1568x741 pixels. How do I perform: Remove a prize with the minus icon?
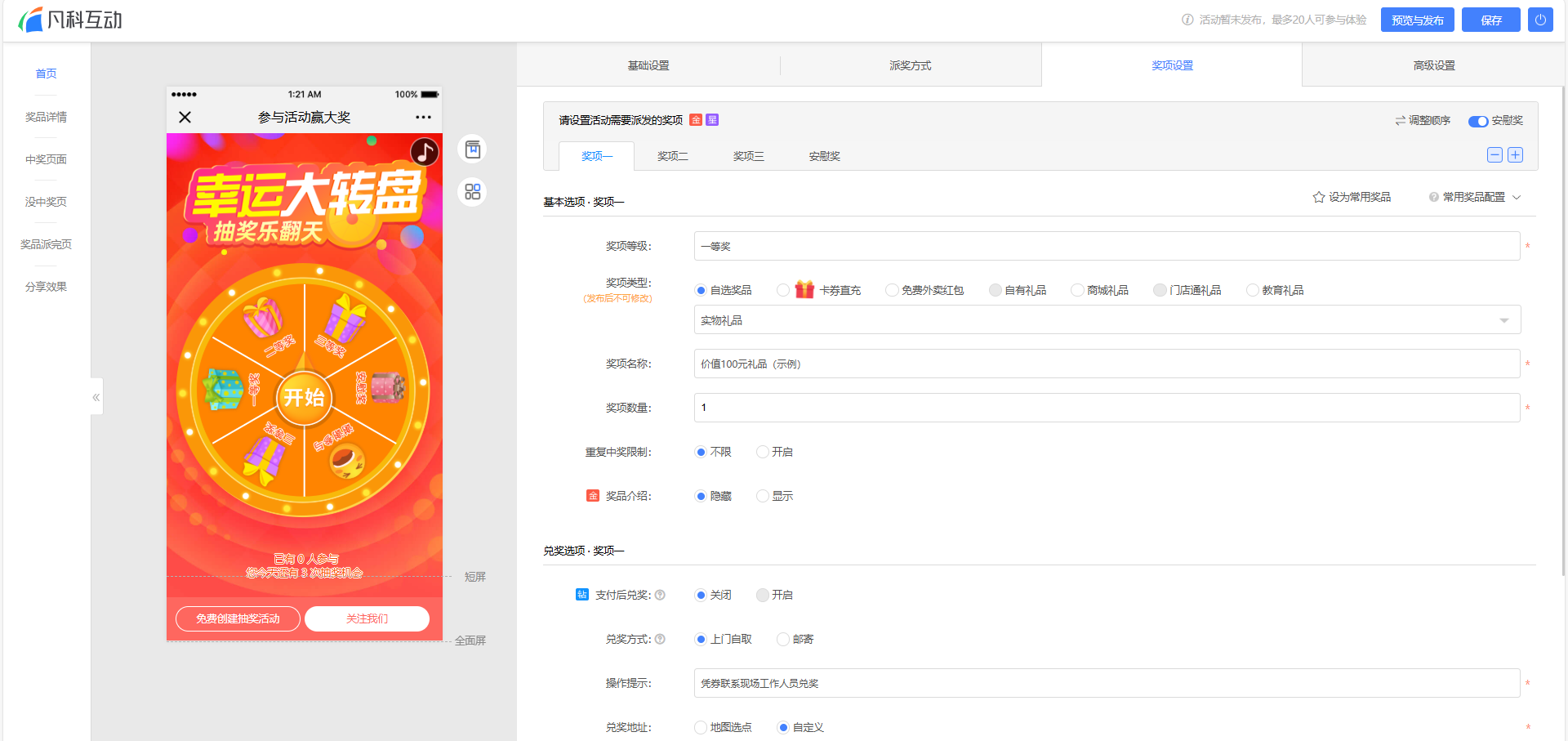1494,155
